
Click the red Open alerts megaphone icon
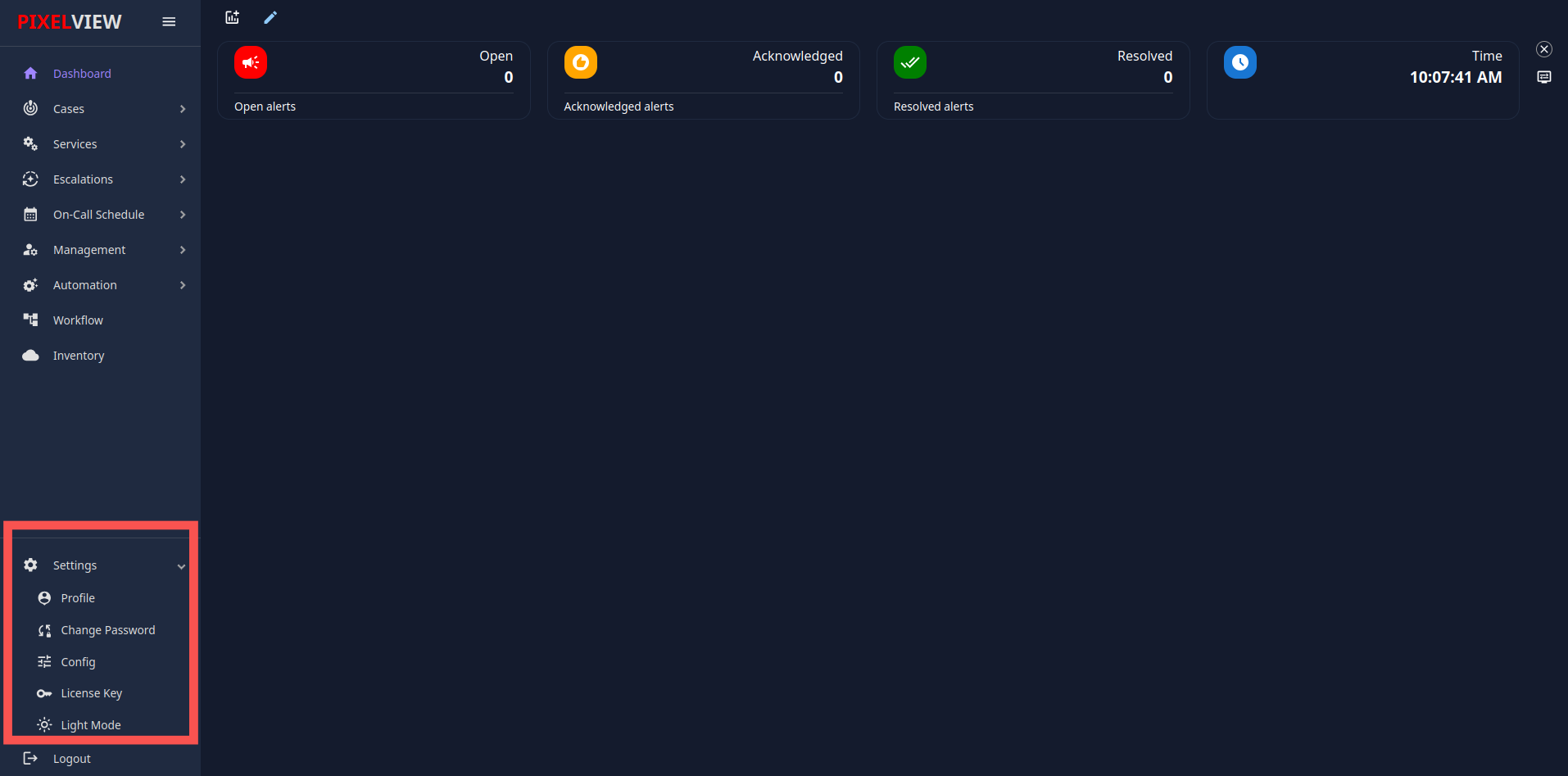251,62
